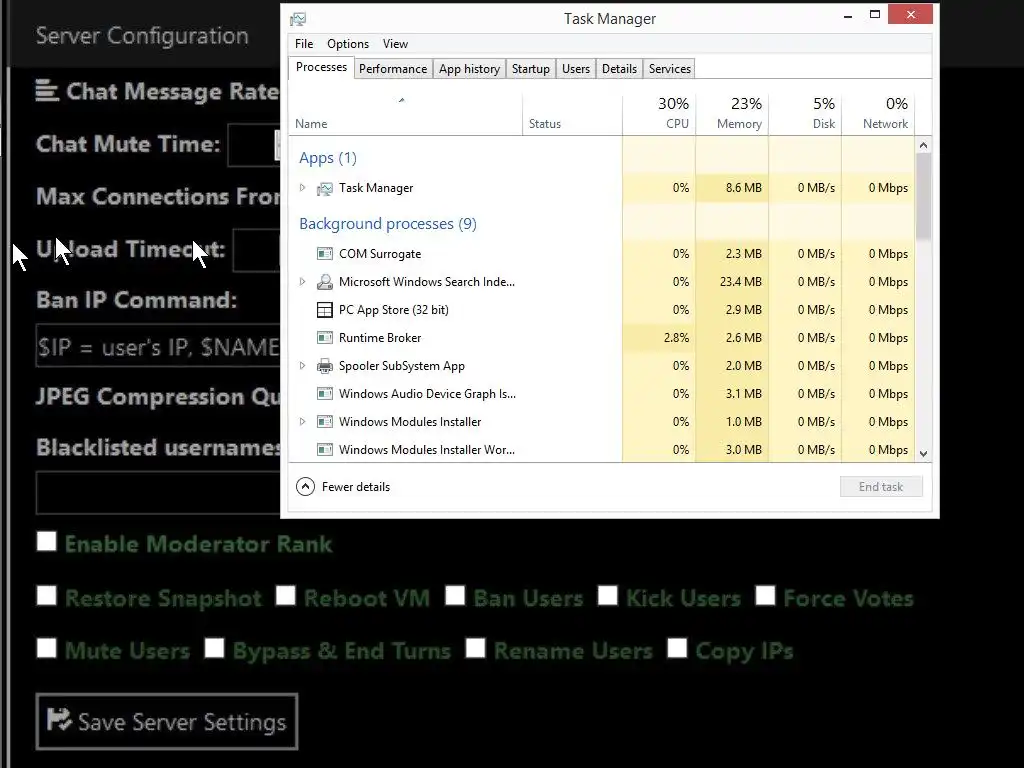Click the Microsoft Windows Search Indexer icon
1024x768 pixels.
pyautogui.click(x=325, y=281)
